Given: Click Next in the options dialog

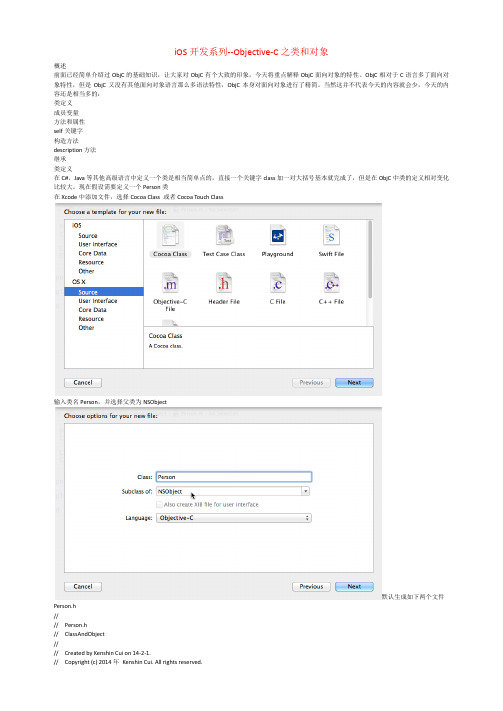Looking at the screenshot, I should point(354,587).
